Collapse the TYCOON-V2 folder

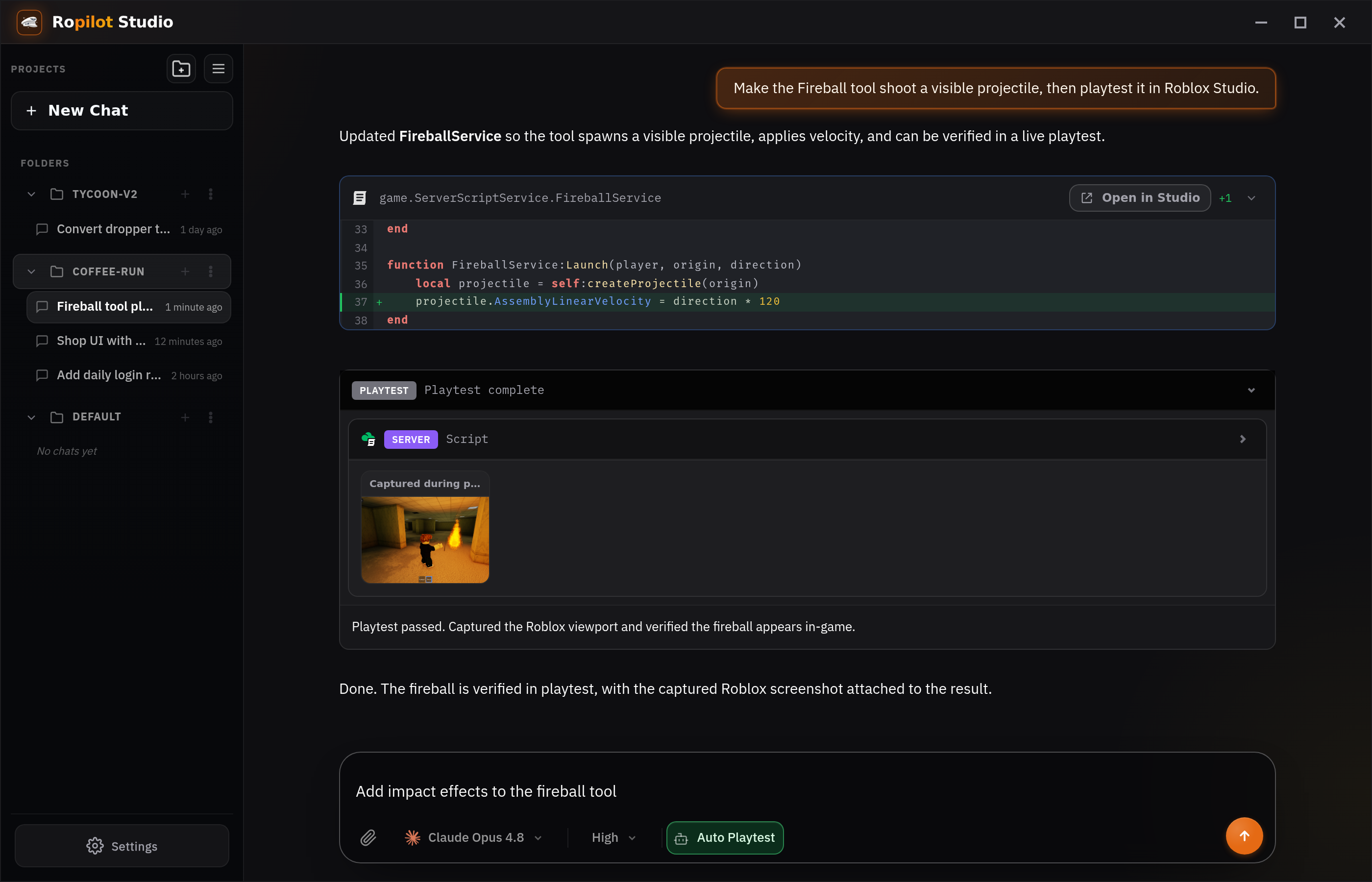point(31,194)
